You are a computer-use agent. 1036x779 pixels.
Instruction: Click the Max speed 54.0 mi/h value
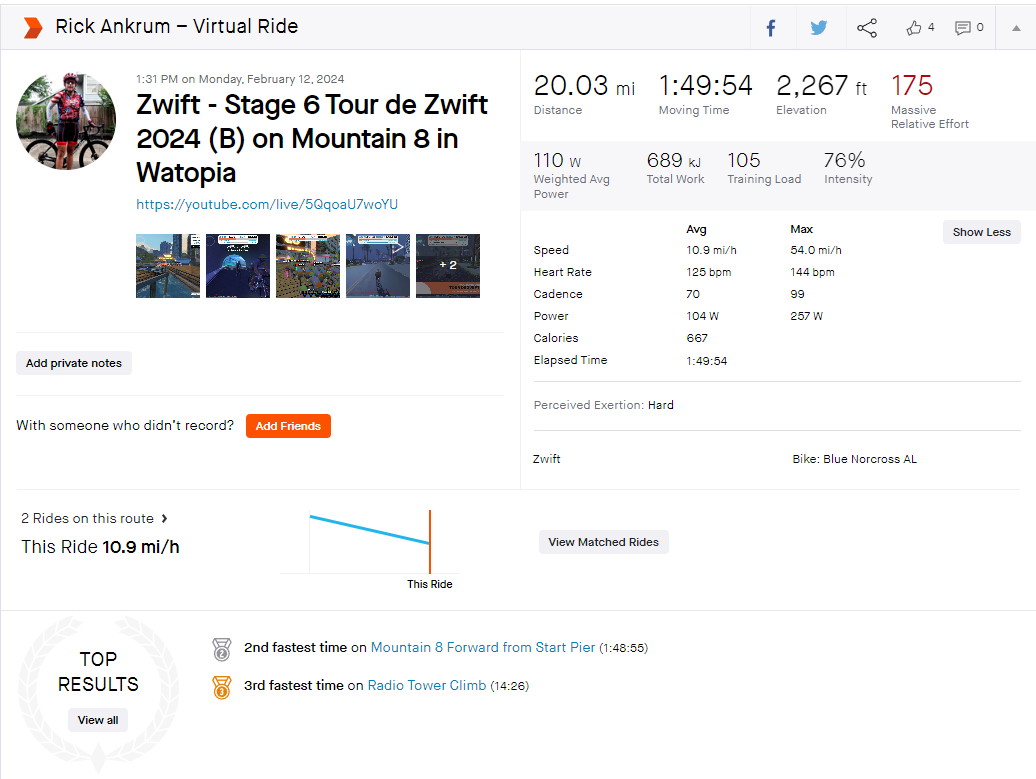point(816,250)
